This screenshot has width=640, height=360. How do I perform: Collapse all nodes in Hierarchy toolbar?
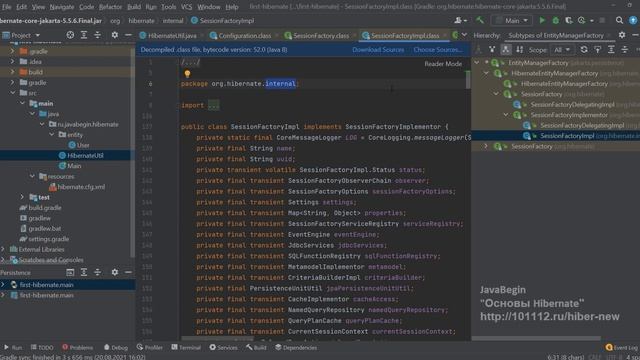624,49
